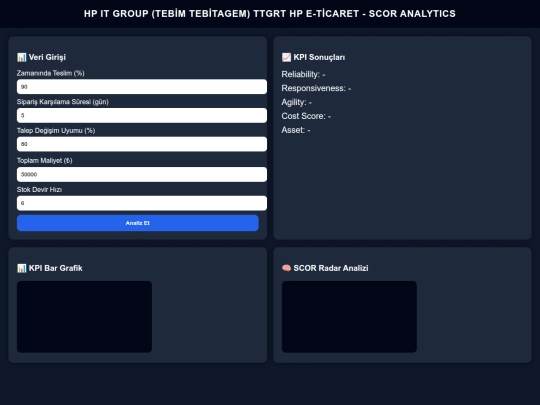Click the 'Talep Değişim Uyumu (%)' label
540x405 pixels.
pyautogui.click(x=56, y=131)
